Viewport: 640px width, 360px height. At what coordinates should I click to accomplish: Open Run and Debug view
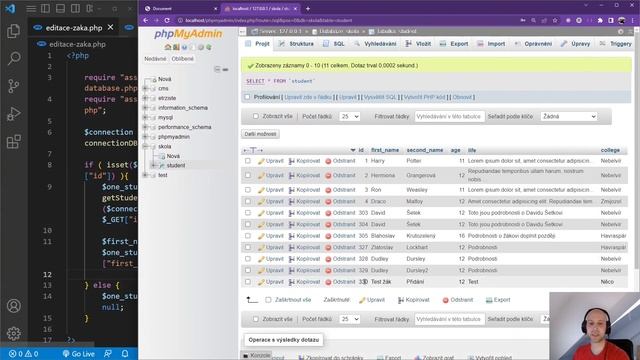click(13, 114)
